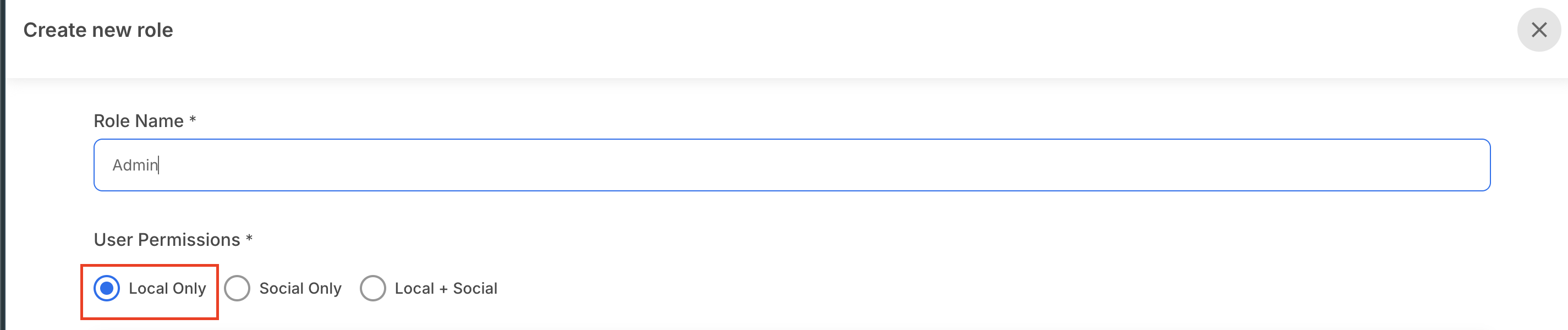1568x330 pixels.
Task: Click the asterisk beside User Permissions
Action: (249, 238)
